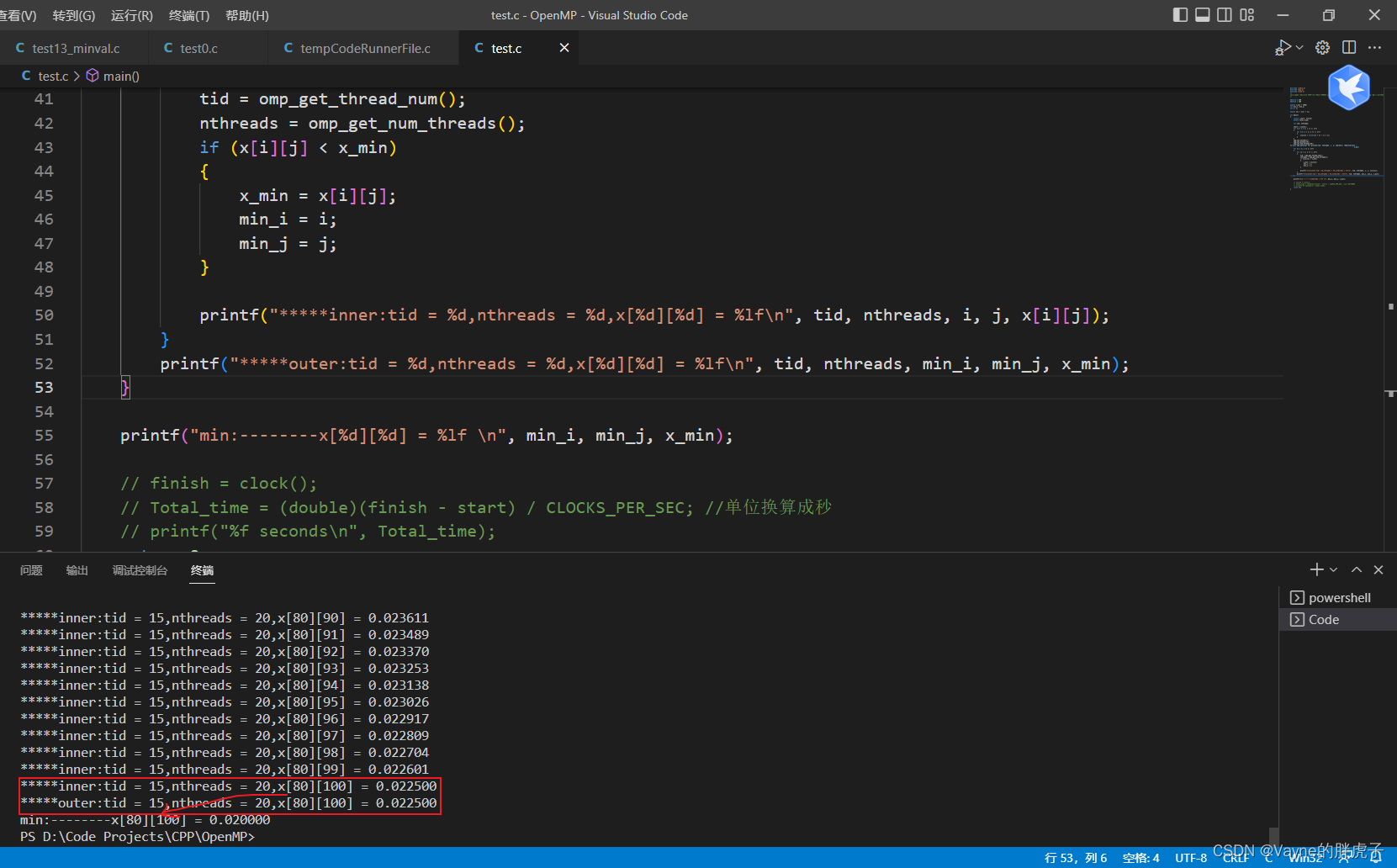Screen dimensions: 1397x868
Task: Open the 转到(G) menu
Action: [x=74, y=15]
